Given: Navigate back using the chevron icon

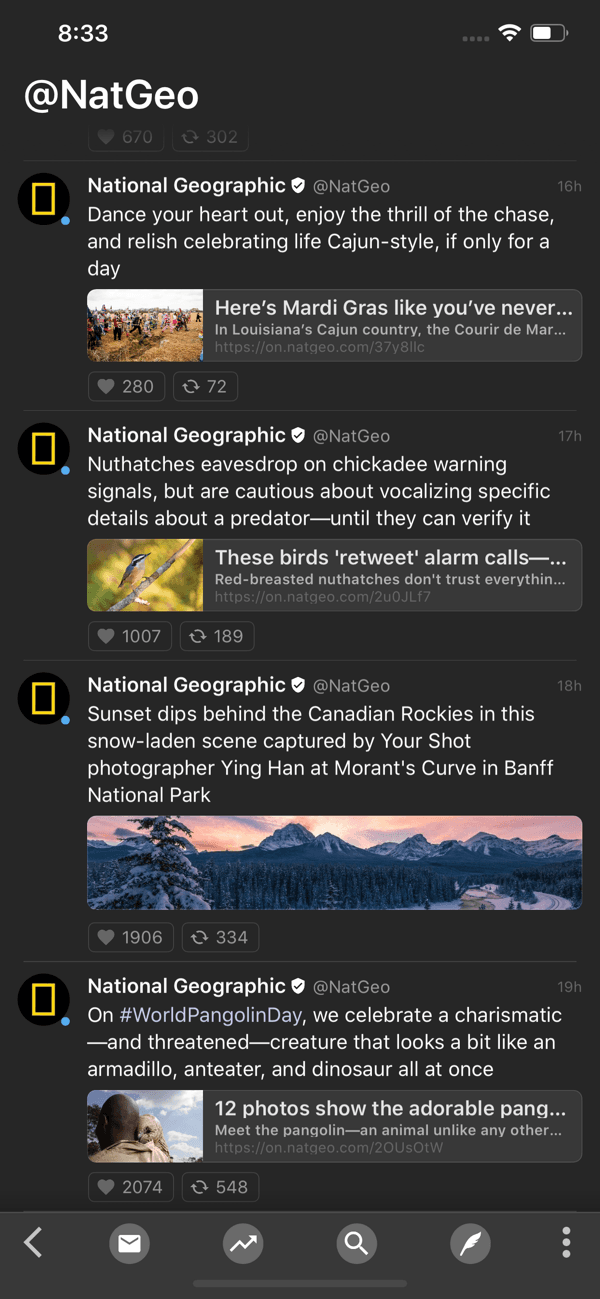Looking at the screenshot, I should click(x=32, y=1243).
